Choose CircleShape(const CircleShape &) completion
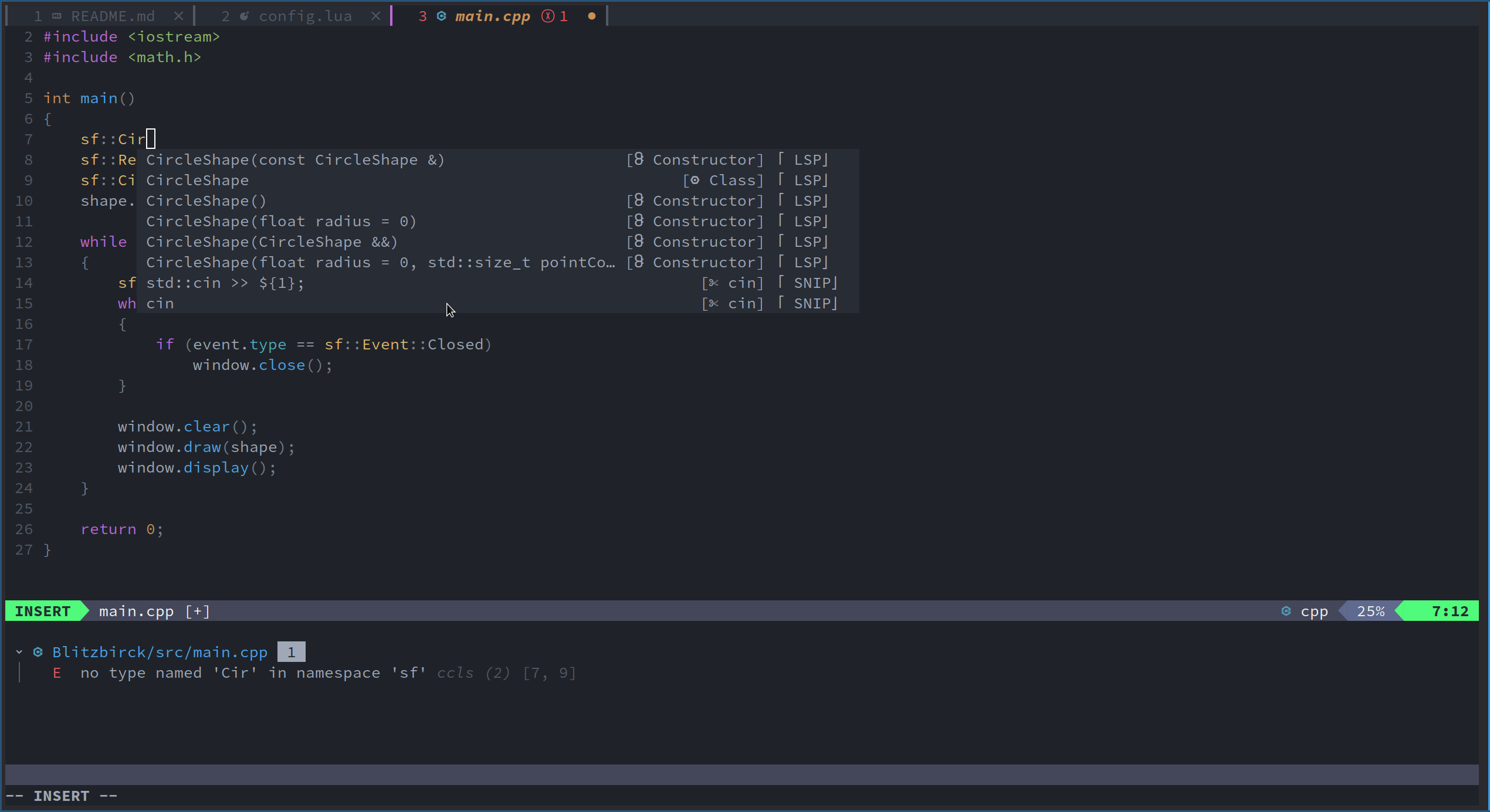1490x812 pixels. click(x=497, y=159)
